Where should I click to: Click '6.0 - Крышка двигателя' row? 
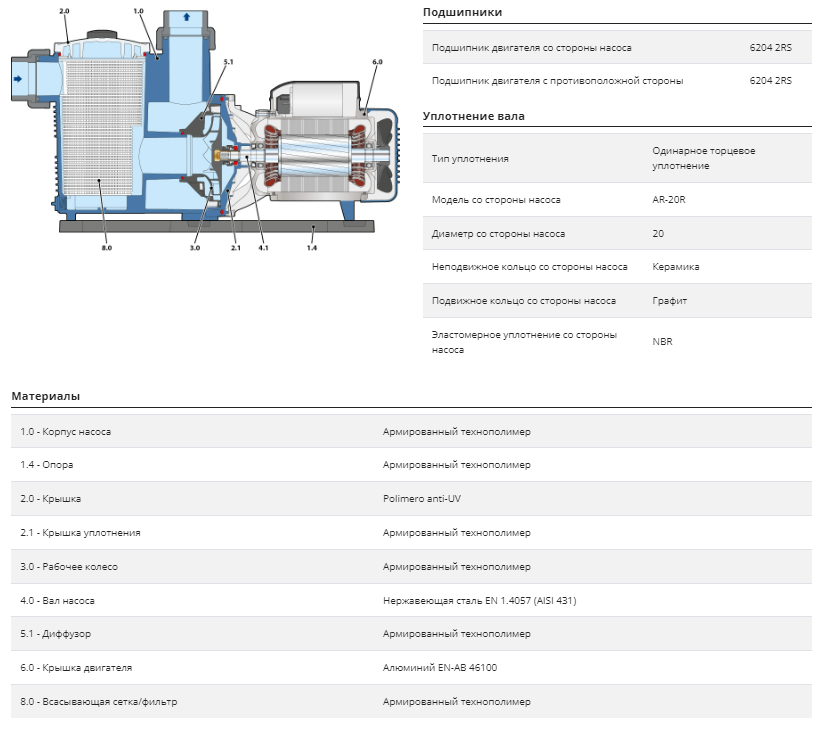coord(412,668)
